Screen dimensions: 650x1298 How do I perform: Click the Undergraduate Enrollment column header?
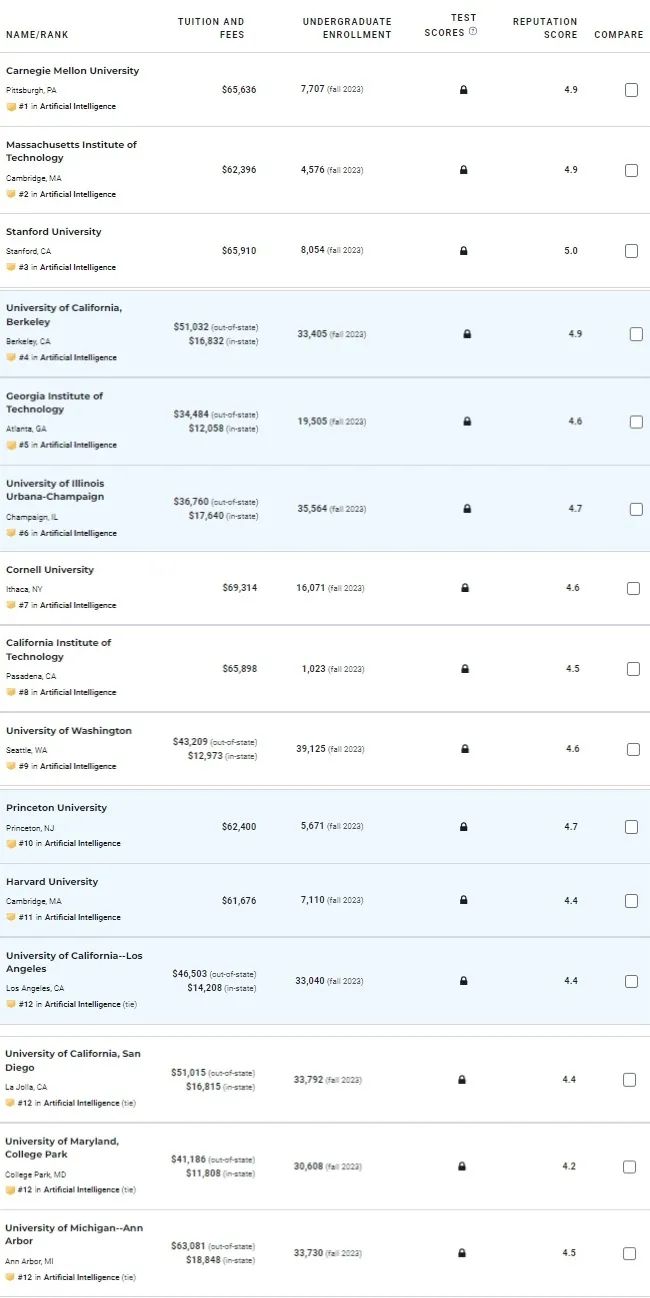tap(347, 28)
